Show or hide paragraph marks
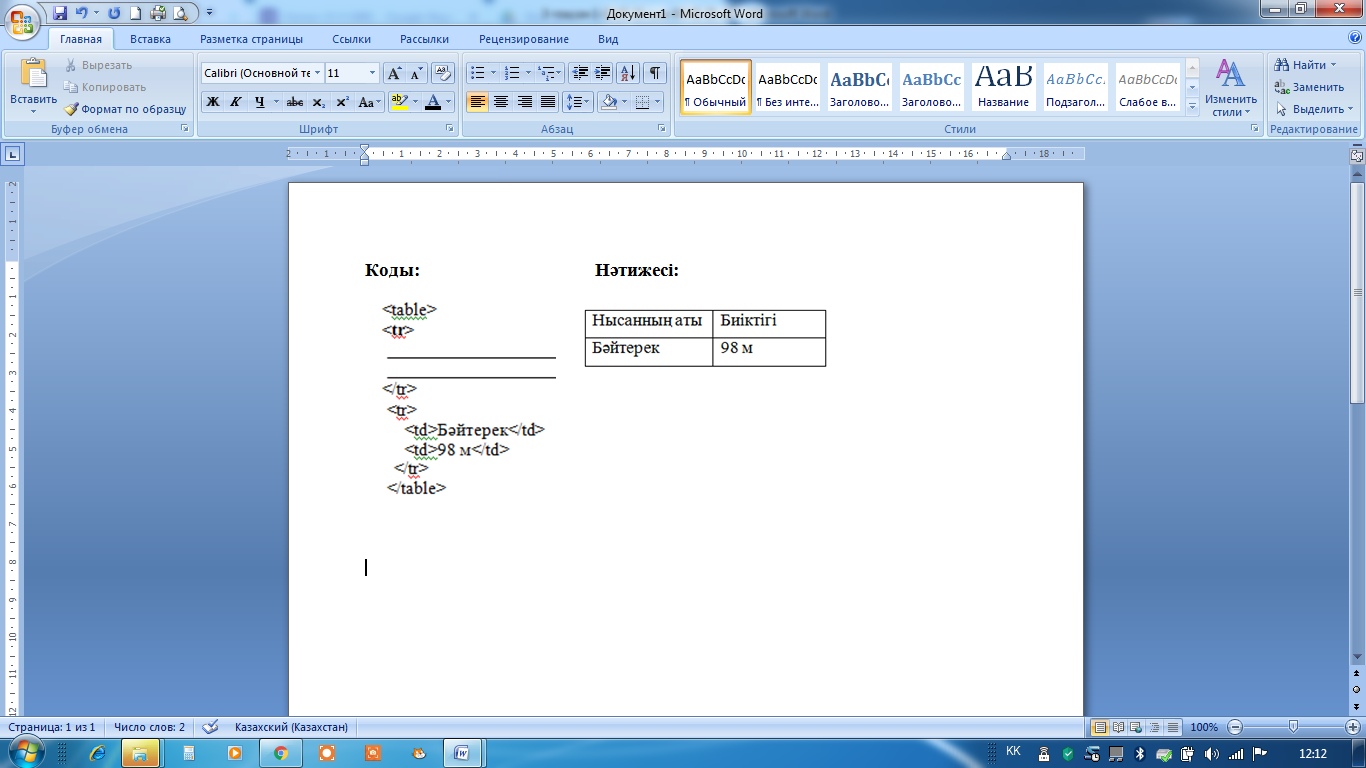1366x768 pixels. click(x=655, y=73)
